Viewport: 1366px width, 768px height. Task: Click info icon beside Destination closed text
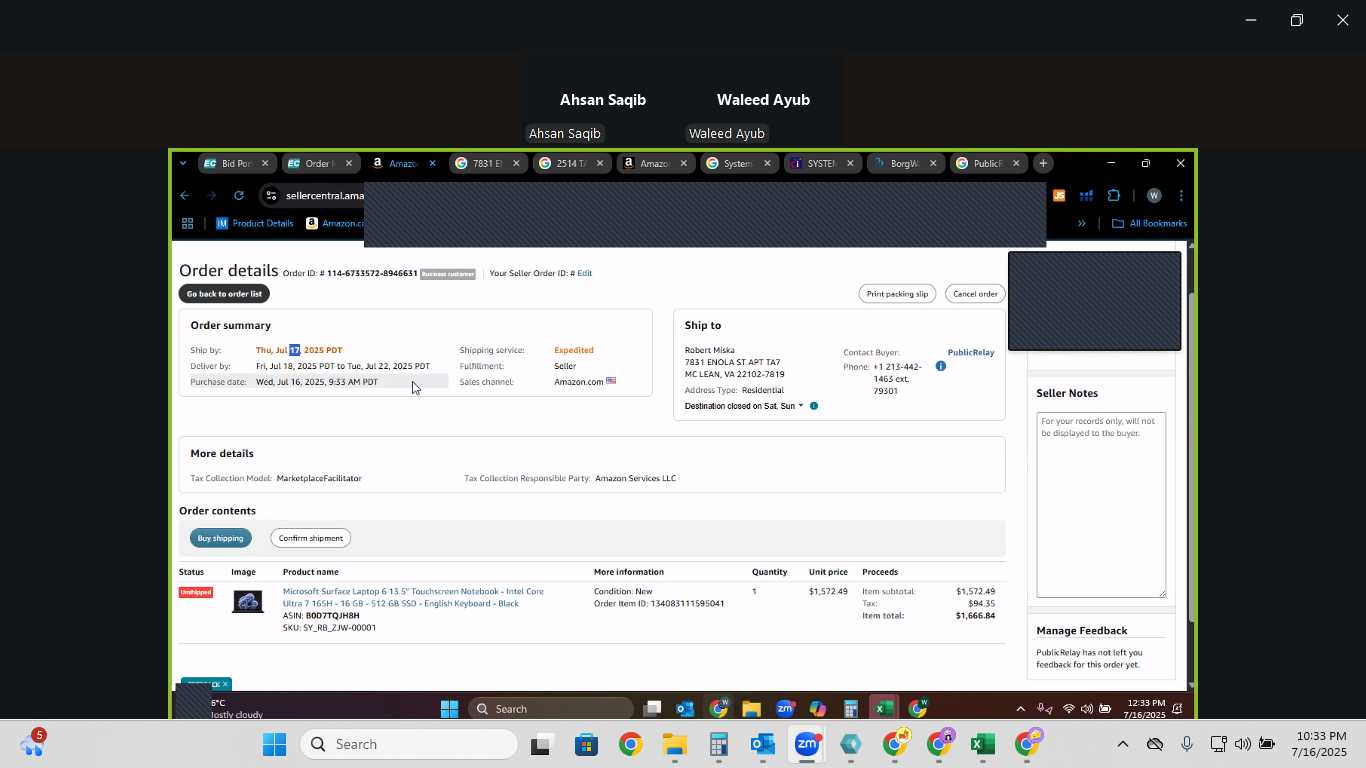814,406
